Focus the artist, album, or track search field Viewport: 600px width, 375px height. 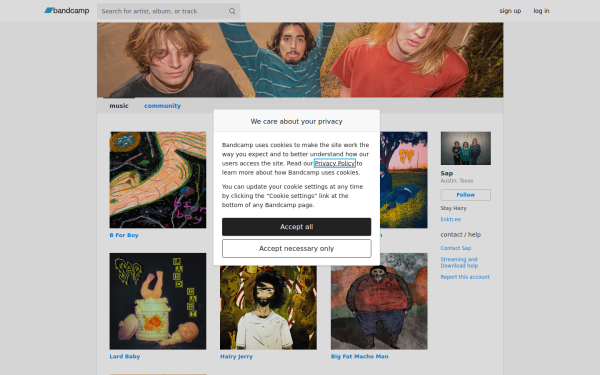pos(168,11)
